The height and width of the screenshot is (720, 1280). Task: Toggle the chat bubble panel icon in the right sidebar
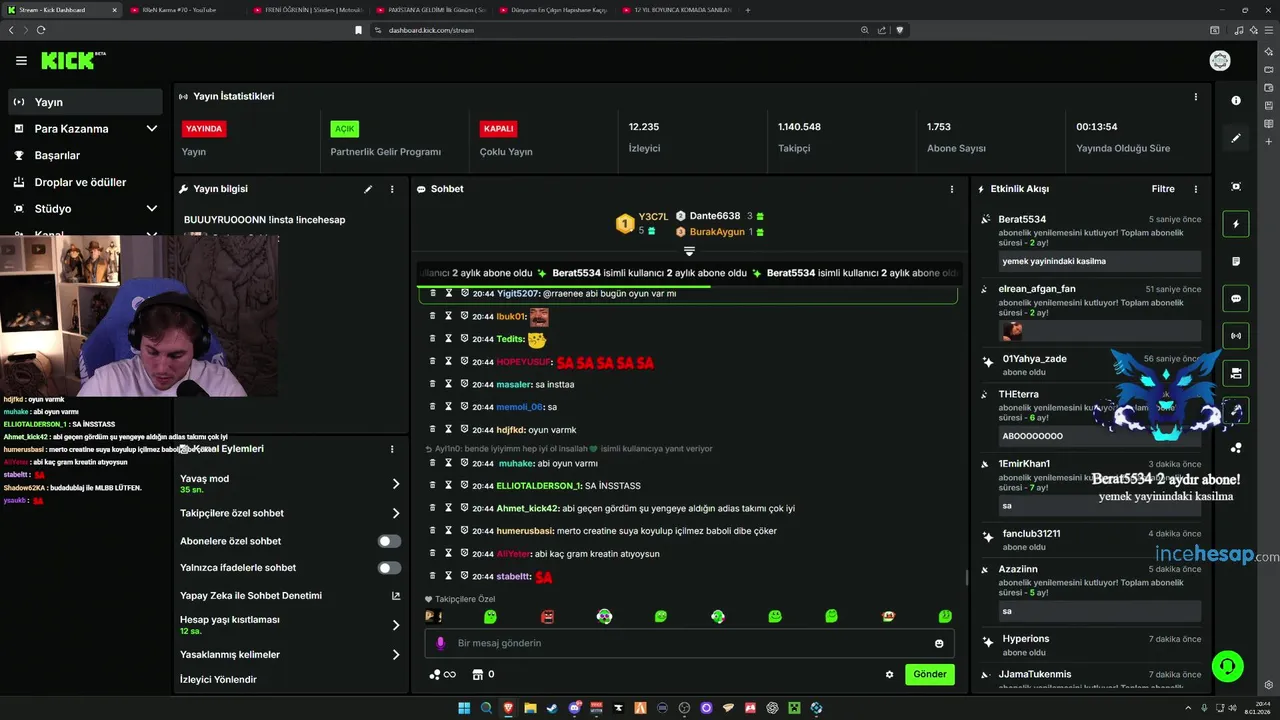[1236, 298]
